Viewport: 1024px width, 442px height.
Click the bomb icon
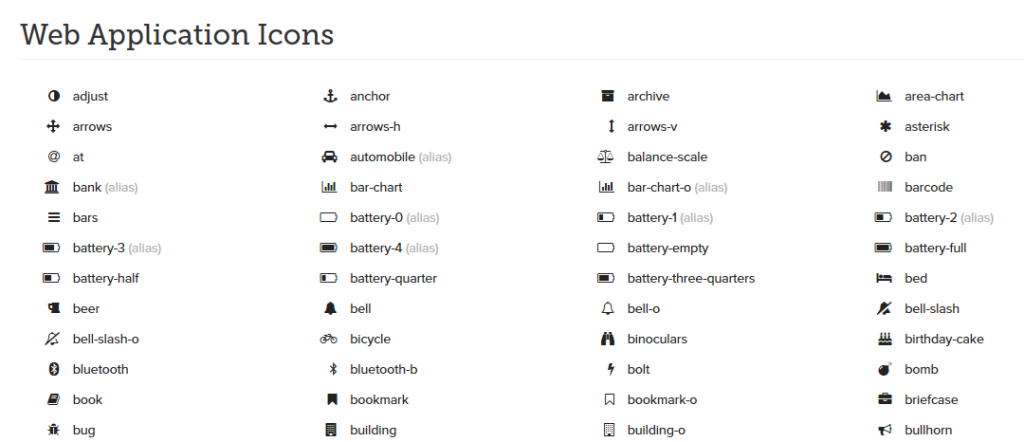[x=883, y=369]
